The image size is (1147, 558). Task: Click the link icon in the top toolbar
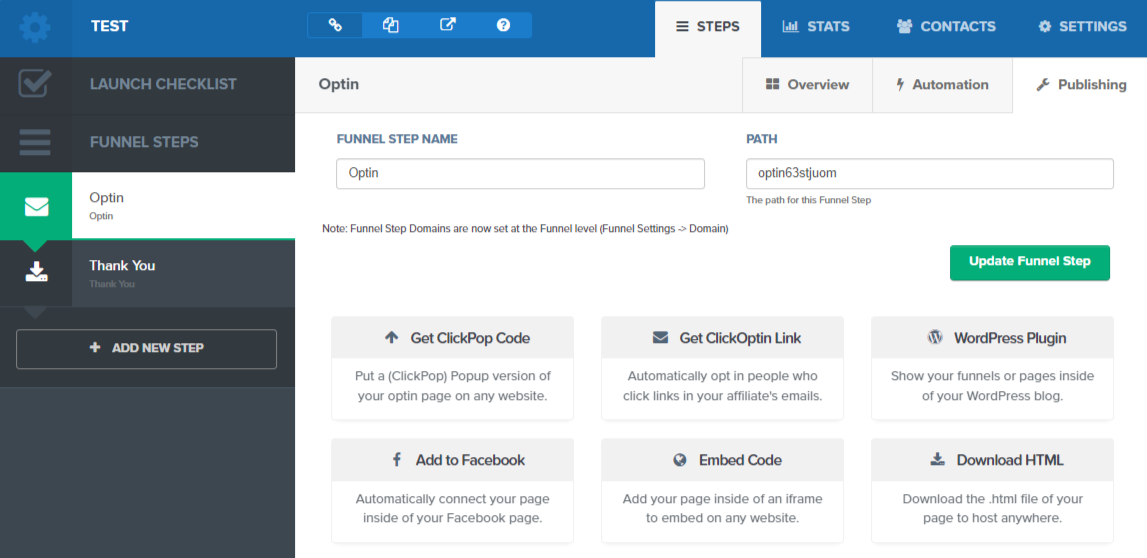pyautogui.click(x=335, y=26)
